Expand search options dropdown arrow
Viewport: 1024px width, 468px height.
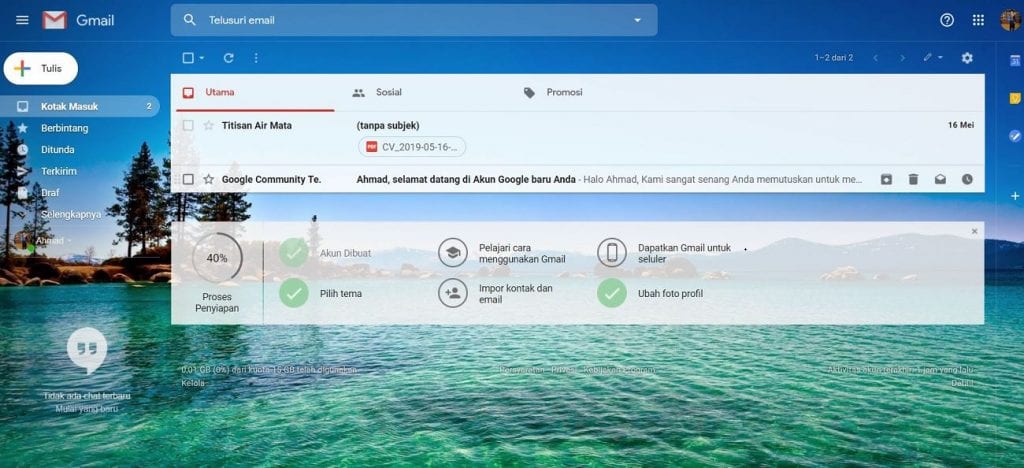click(637, 20)
